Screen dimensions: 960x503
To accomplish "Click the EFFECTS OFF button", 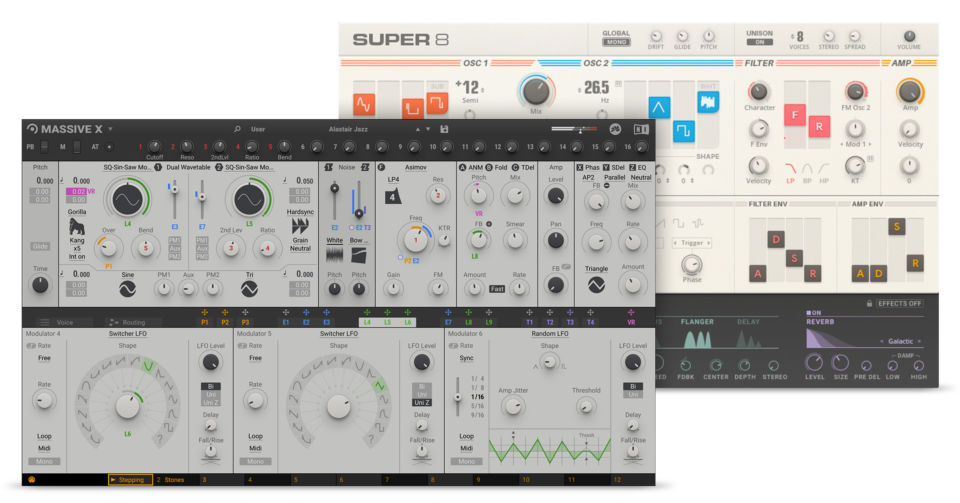I will pyautogui.click(x=898, y=303).
